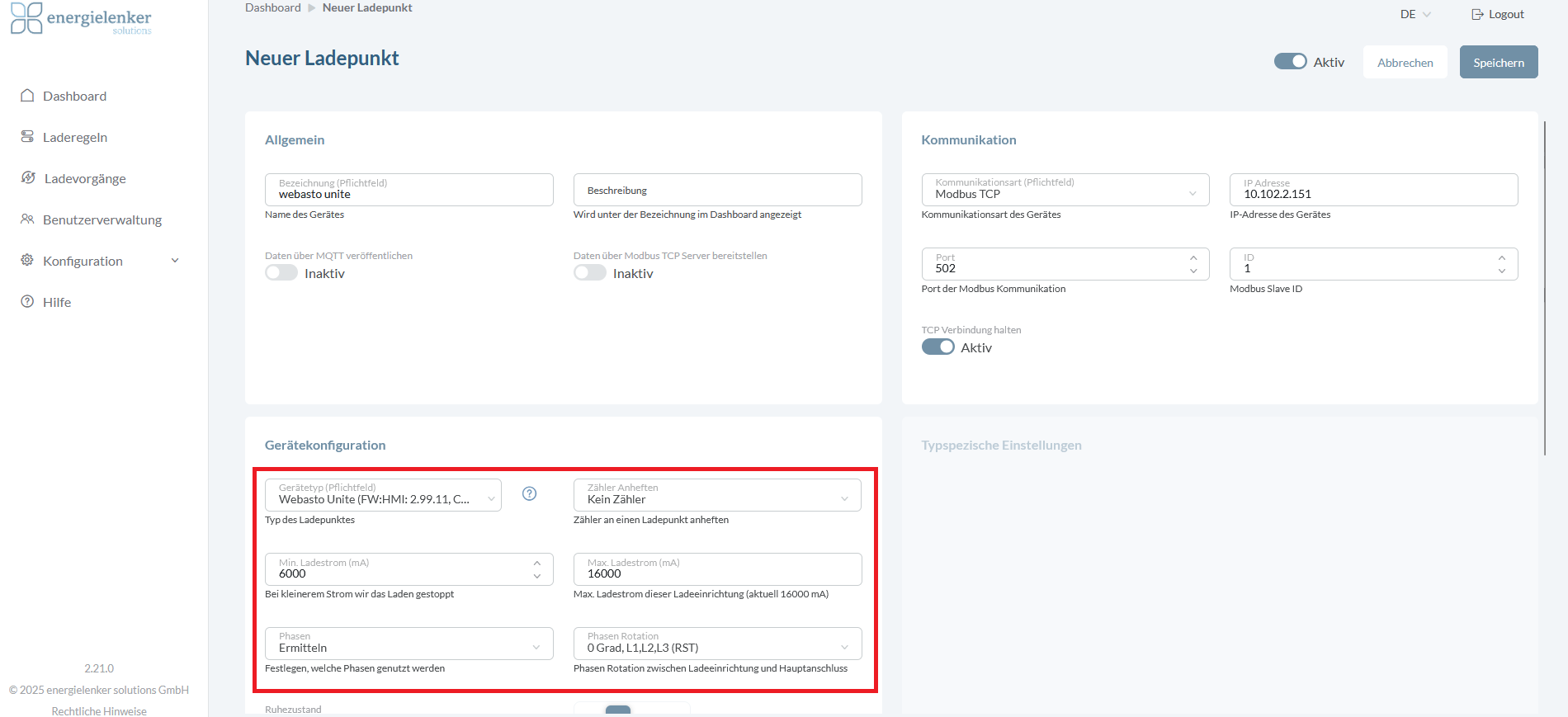Image resolution: width=1568 pixels, height=717 pixels.
Task: Open the Kommunikationsart Modbus TCP dropdown
Action: click(1065, 190)
